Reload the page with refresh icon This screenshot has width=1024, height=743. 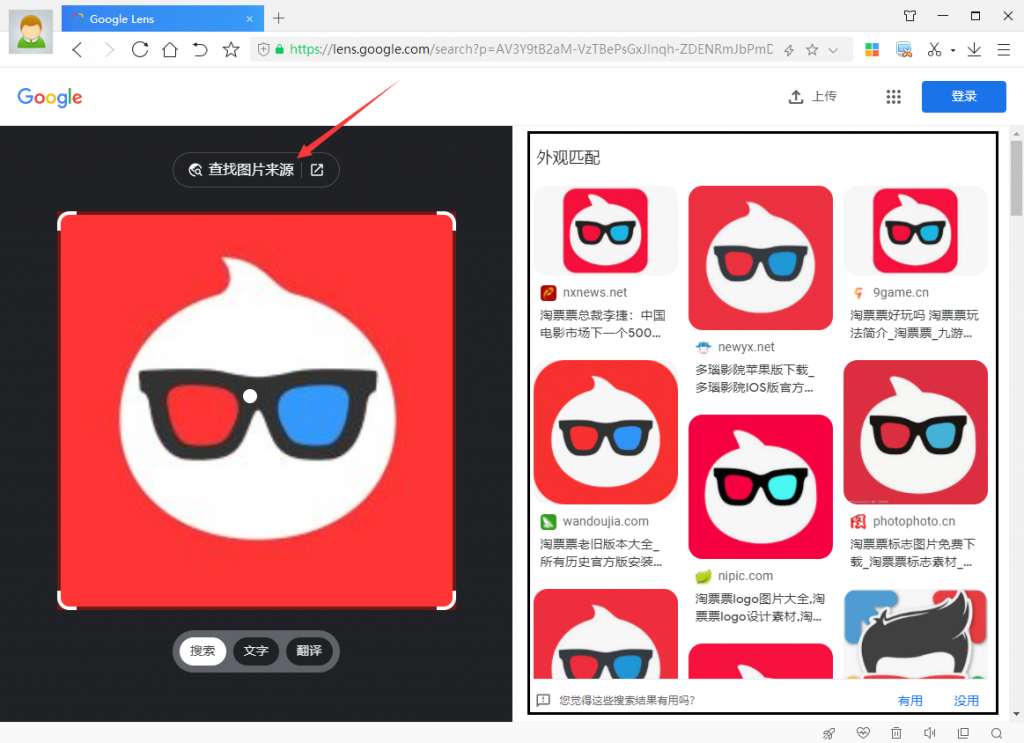[x=140, y=50]
